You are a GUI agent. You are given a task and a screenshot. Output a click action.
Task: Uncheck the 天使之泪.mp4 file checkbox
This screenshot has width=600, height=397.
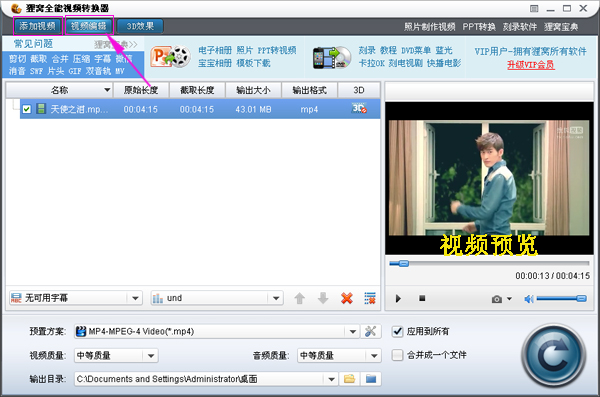click(26, 109)
